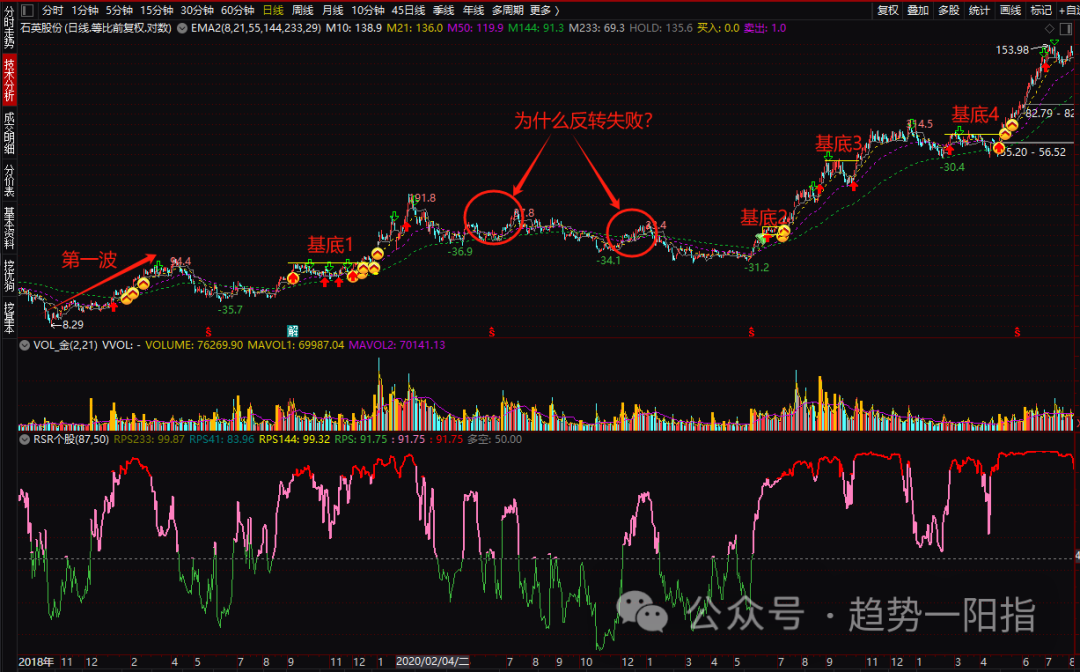
Task: Select the 10分钟 period
Action: (x=368, y=10)
